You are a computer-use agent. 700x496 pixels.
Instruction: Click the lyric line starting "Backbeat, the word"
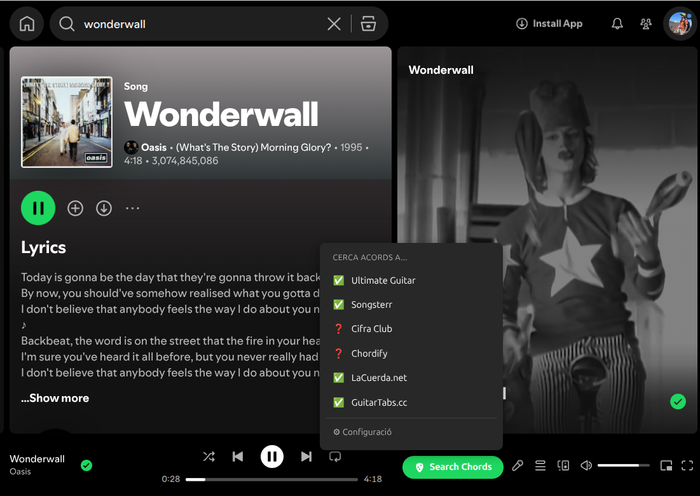tap(171, 341)
